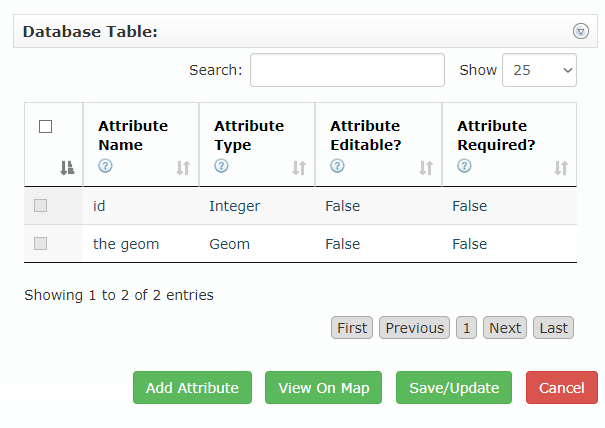Sort by Attribute Editable column arrows
Viewport: 605px width, 428px height.
click(x=426, y=168)
